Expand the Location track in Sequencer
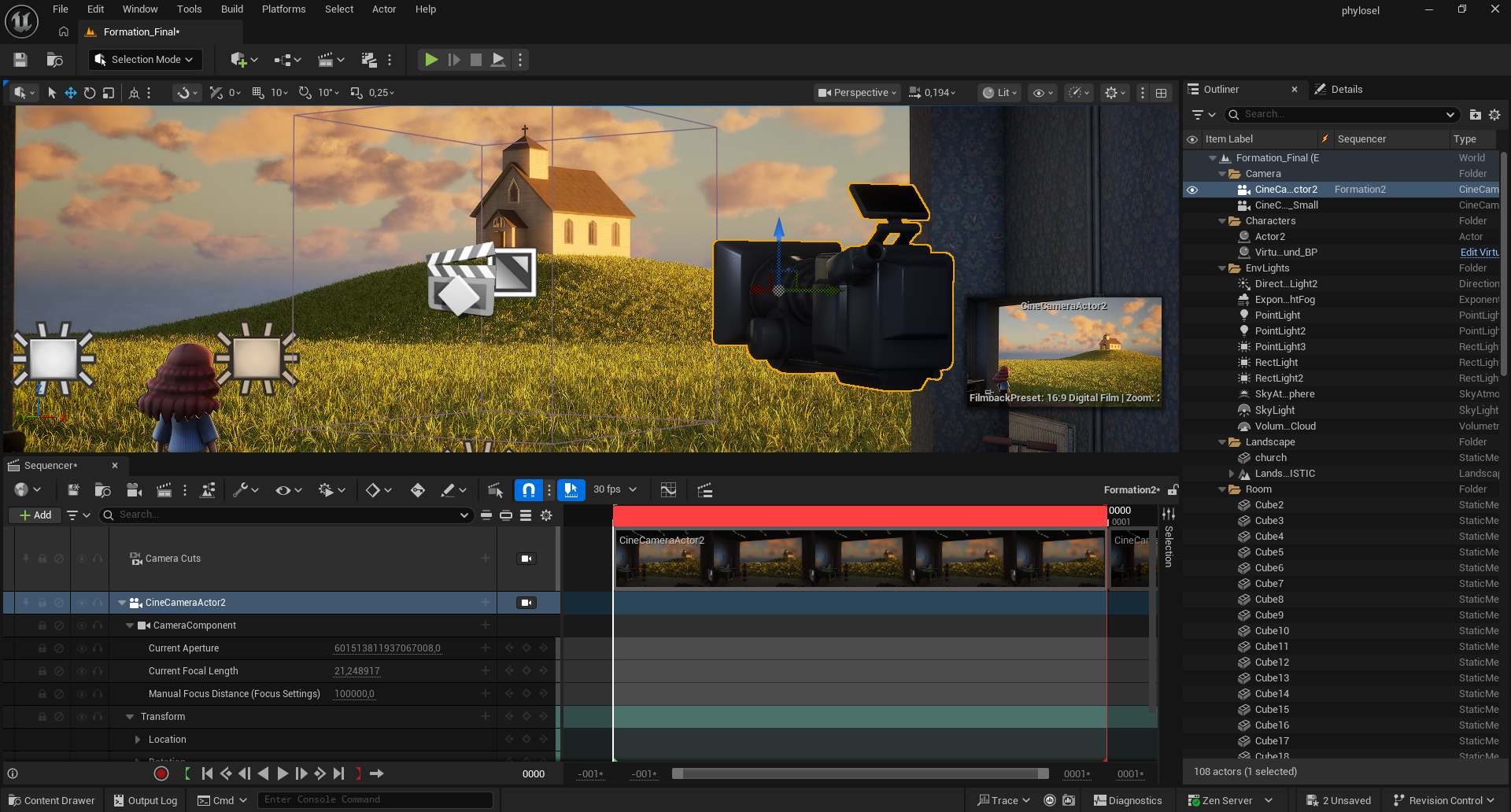Viewport: 1511px width, 812px height. (x=138, y=740)
